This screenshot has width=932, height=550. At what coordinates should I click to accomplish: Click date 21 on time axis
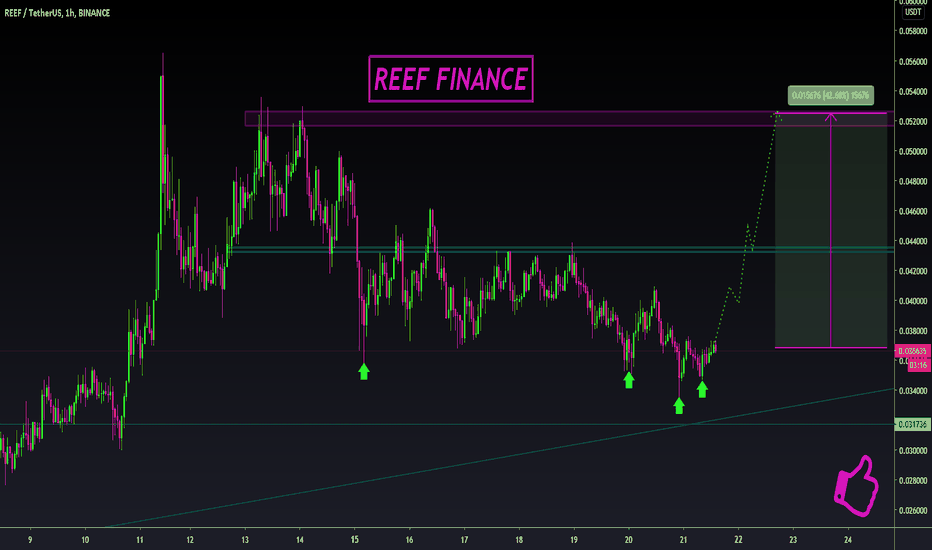684,540
